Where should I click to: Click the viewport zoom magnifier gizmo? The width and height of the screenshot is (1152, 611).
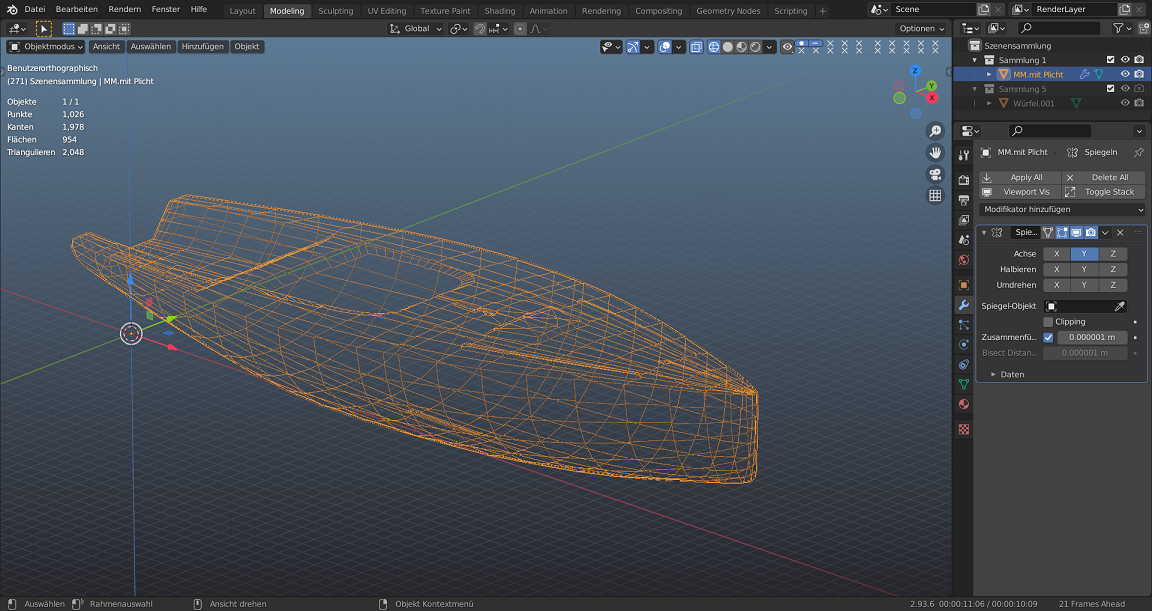(x=935, y=131)
